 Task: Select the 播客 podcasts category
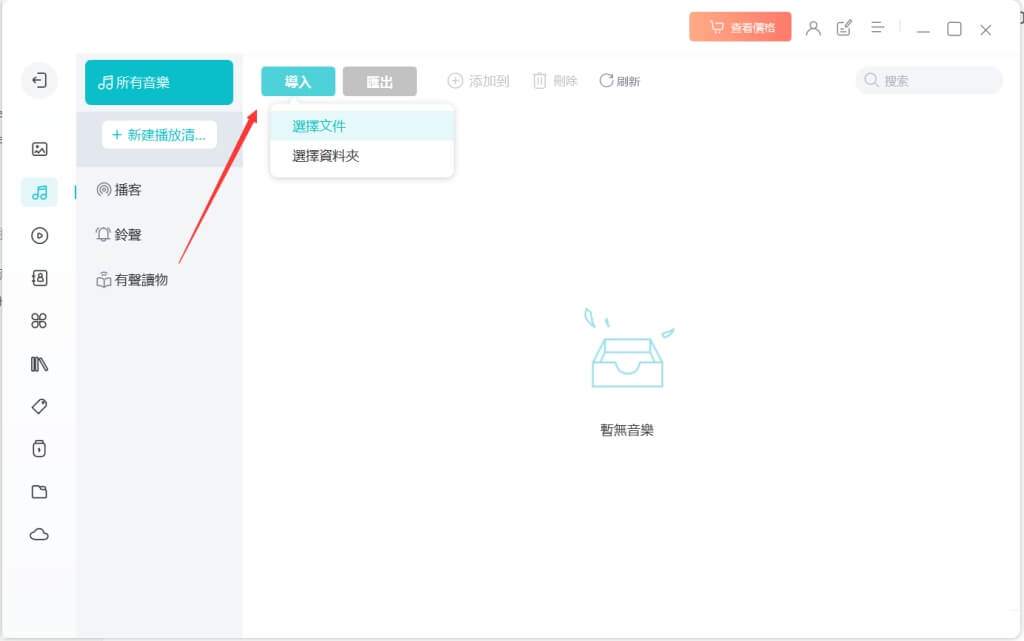(119, 190)
